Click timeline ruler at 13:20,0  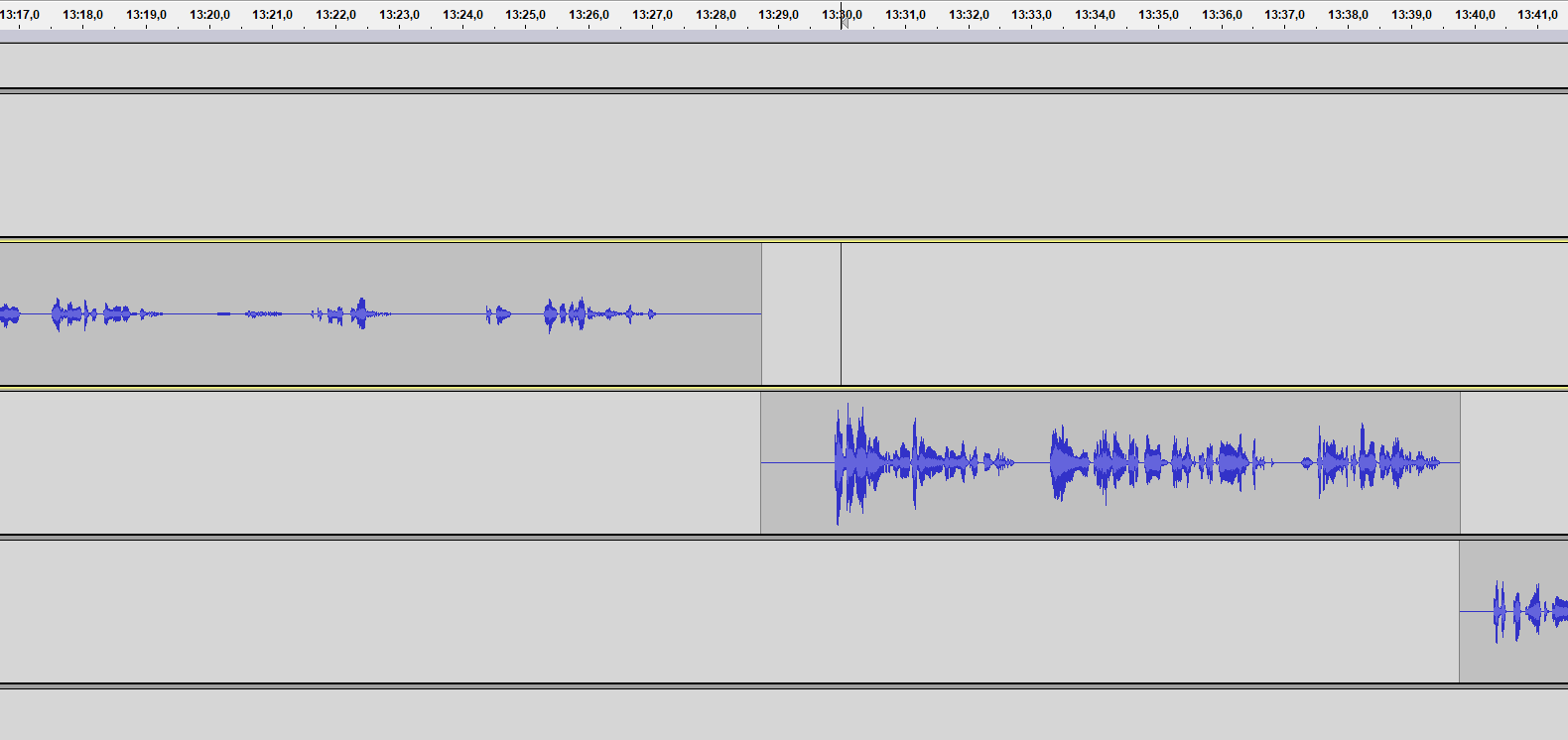tap(209, 15)
